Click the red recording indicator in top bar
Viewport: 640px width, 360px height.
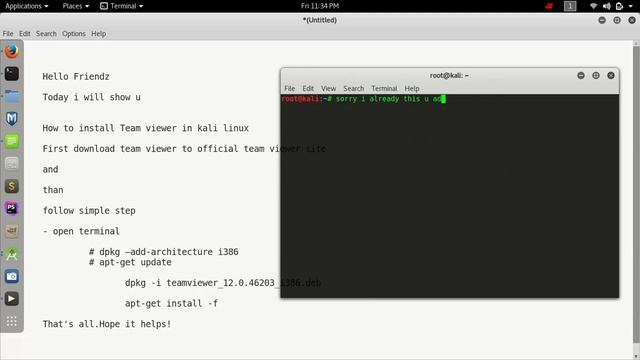pyautogui.click(x=549, y=6)
